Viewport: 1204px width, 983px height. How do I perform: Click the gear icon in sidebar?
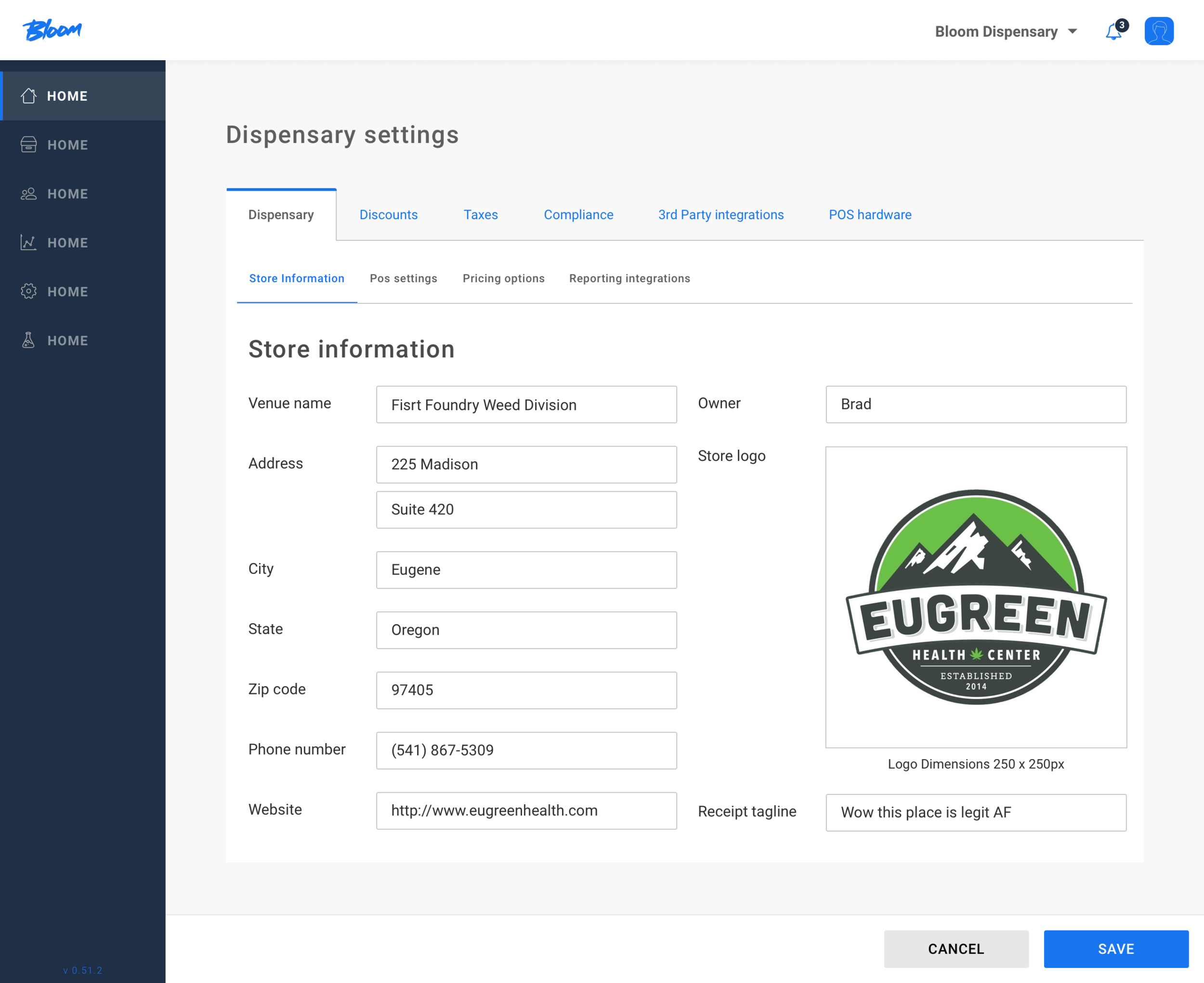coord(28,291)
